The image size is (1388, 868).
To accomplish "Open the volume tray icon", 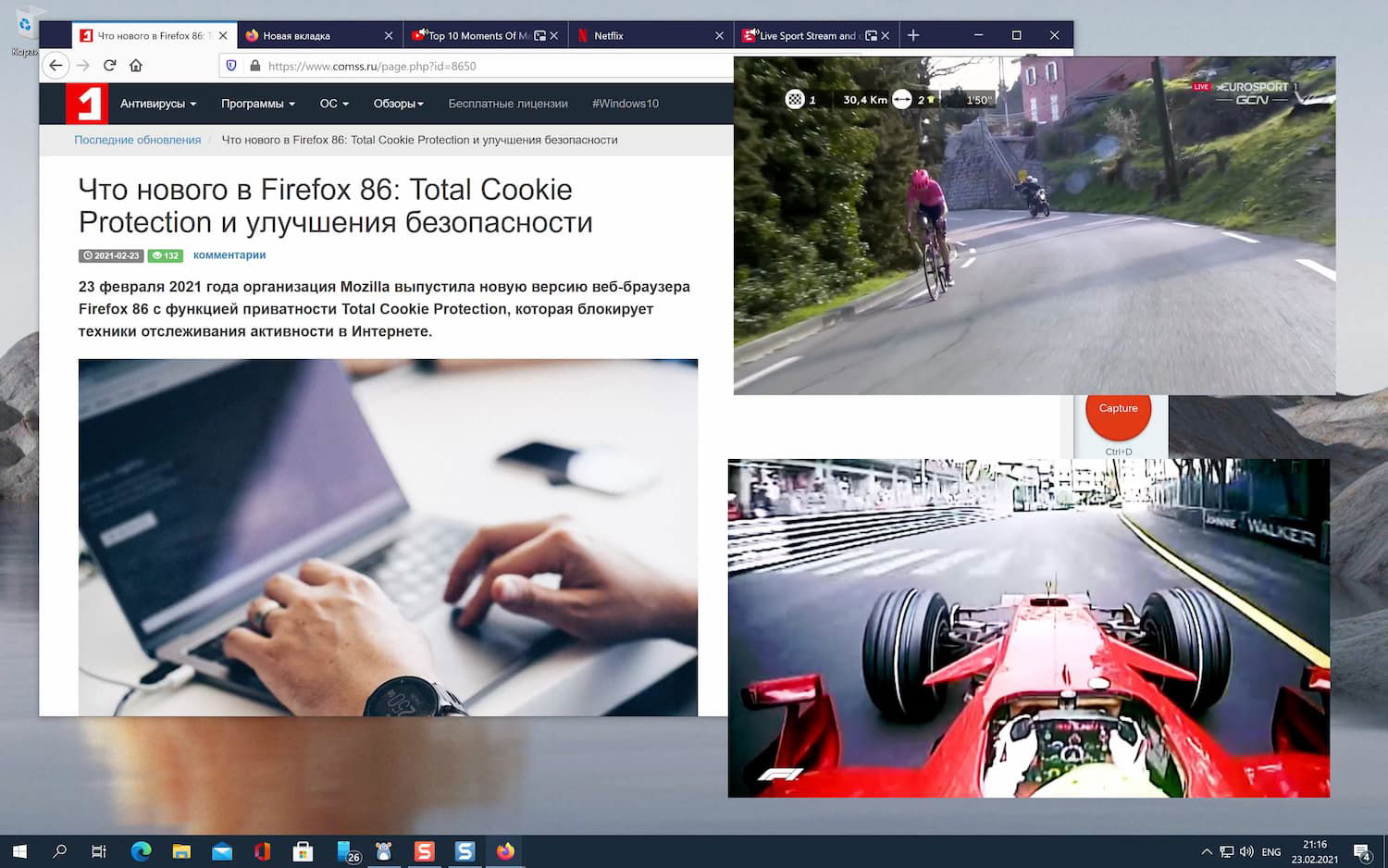I will click(1246, 851).
